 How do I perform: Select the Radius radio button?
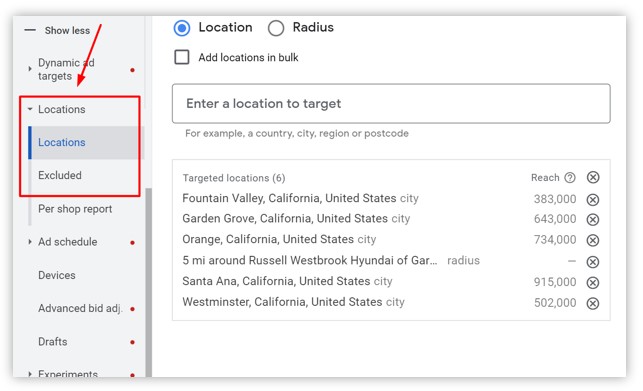pyautogui.click(x=276, y=28)
